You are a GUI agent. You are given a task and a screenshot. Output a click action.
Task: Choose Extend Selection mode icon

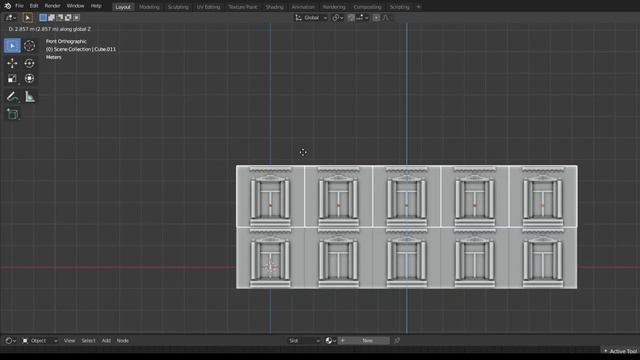[x=51, y=18]
